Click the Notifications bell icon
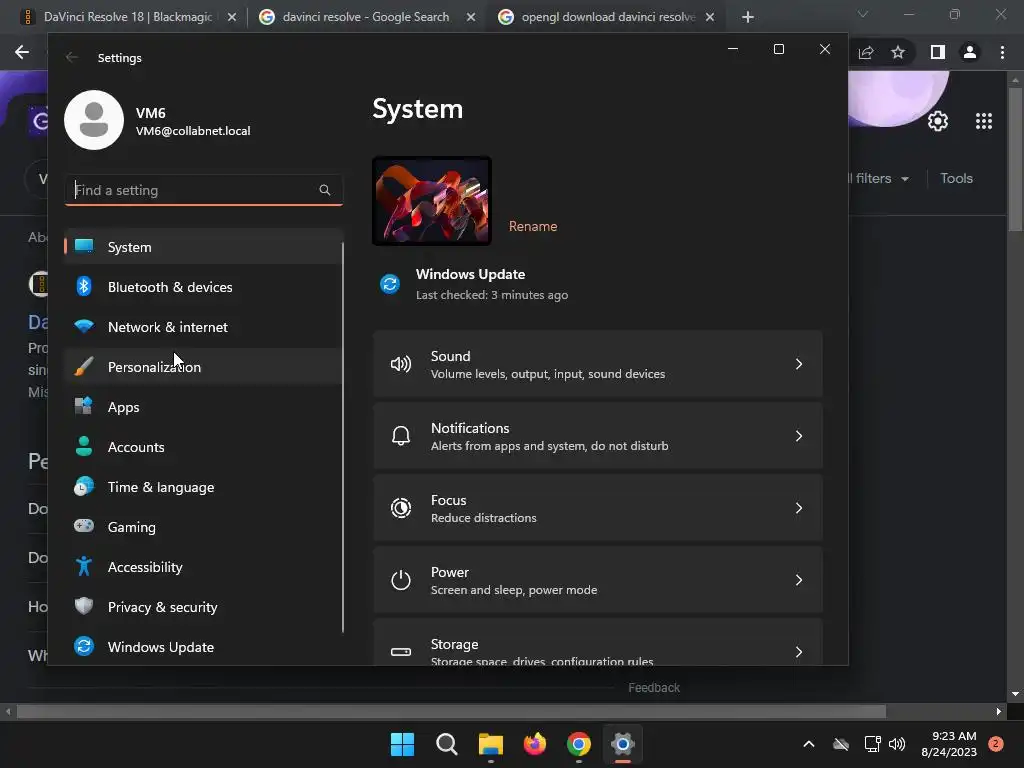Screen dimensions: 1024x768 (x=401, y=436)
